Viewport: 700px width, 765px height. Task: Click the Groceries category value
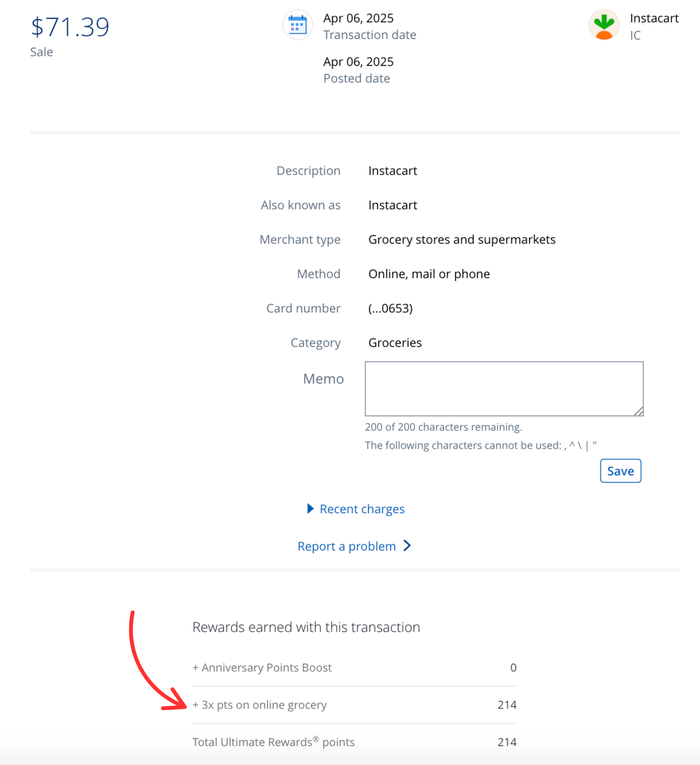[395, 342]
